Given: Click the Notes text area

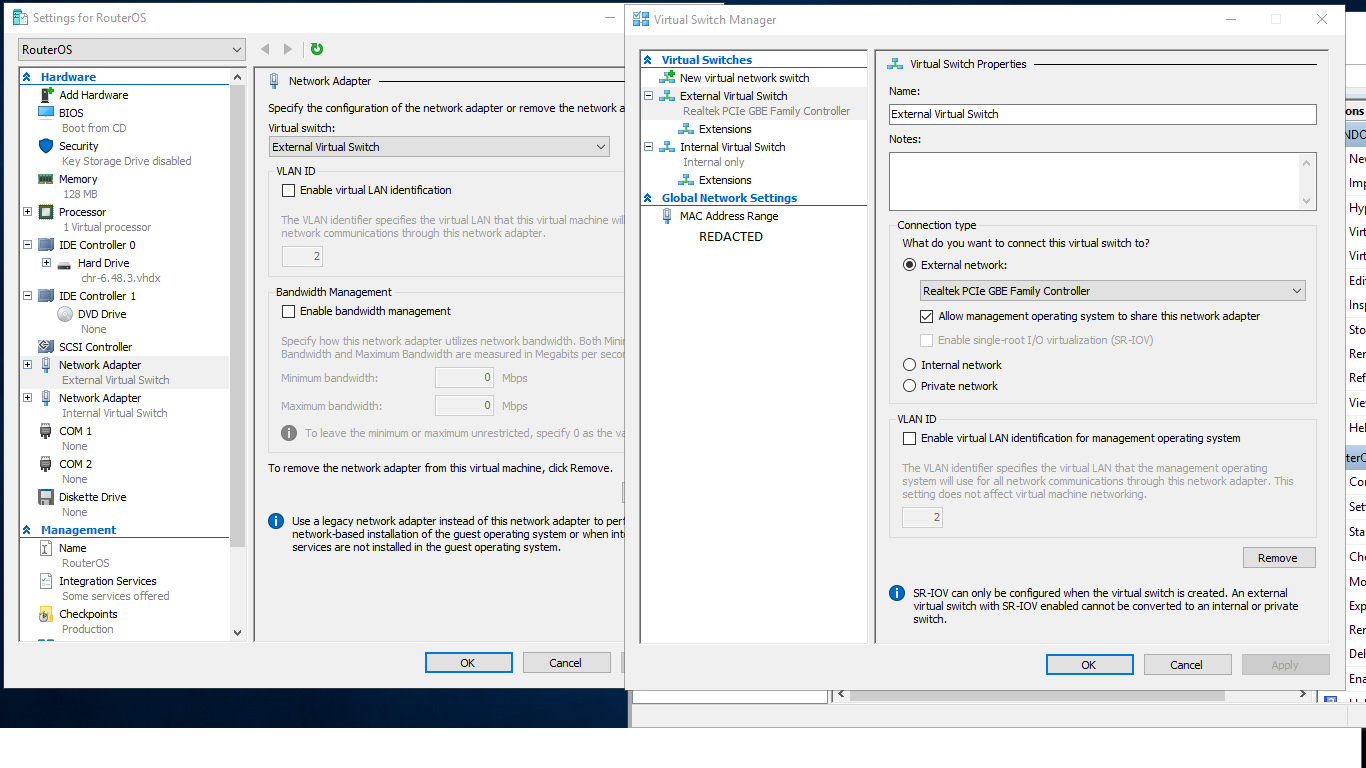Looking at the screenshot, I should coord(1095,181).
